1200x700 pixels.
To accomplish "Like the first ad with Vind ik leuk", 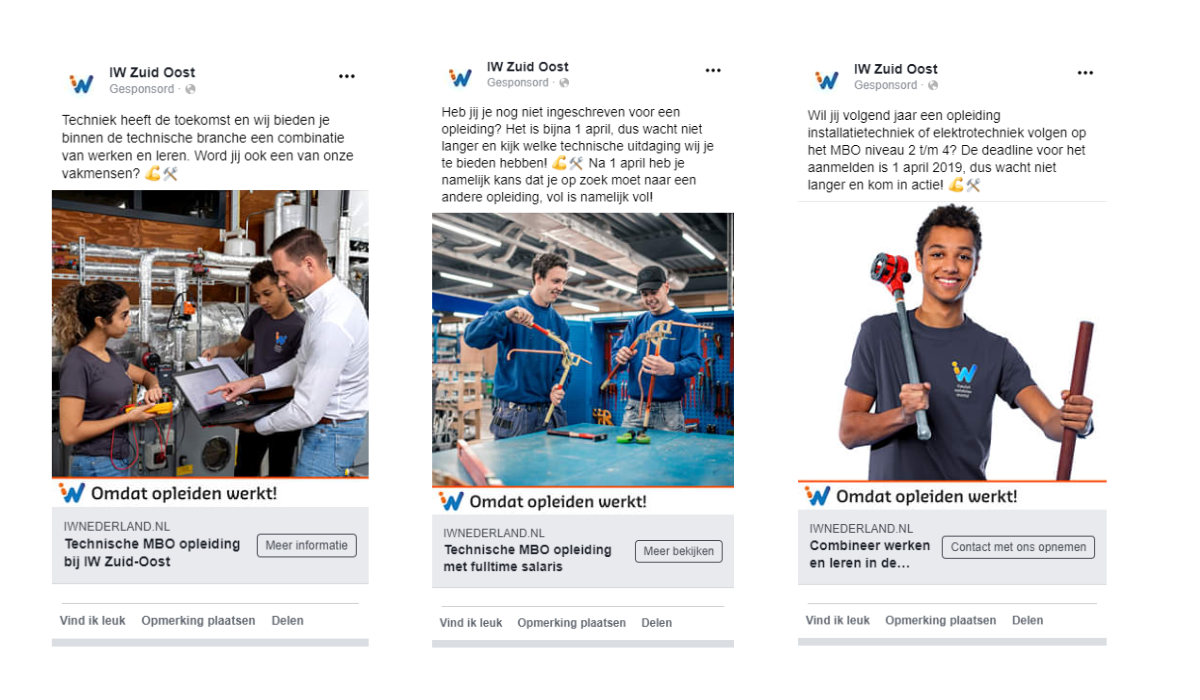I will coord(93,621).
